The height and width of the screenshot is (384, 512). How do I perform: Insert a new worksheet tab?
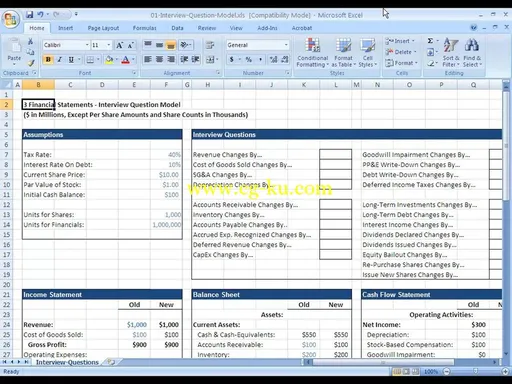[111, 362]
